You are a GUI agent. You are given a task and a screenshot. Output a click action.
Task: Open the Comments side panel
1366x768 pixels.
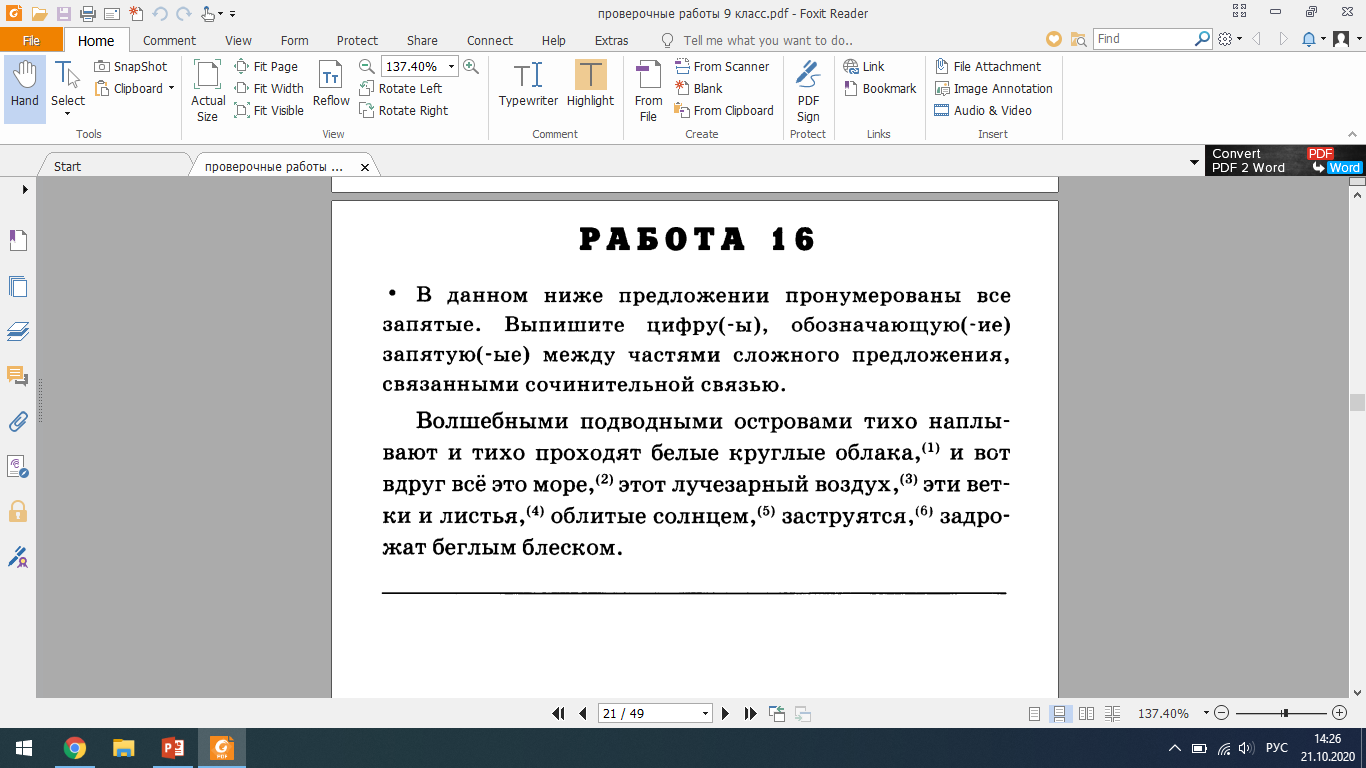tap(18, 376)
